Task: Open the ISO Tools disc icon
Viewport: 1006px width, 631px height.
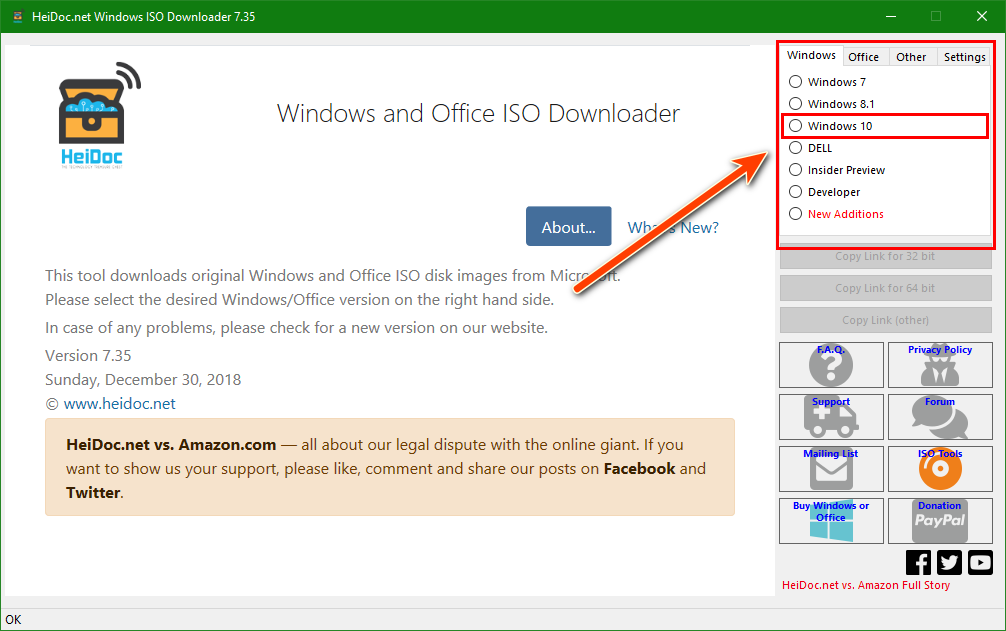Action: [x=940, y=469]
